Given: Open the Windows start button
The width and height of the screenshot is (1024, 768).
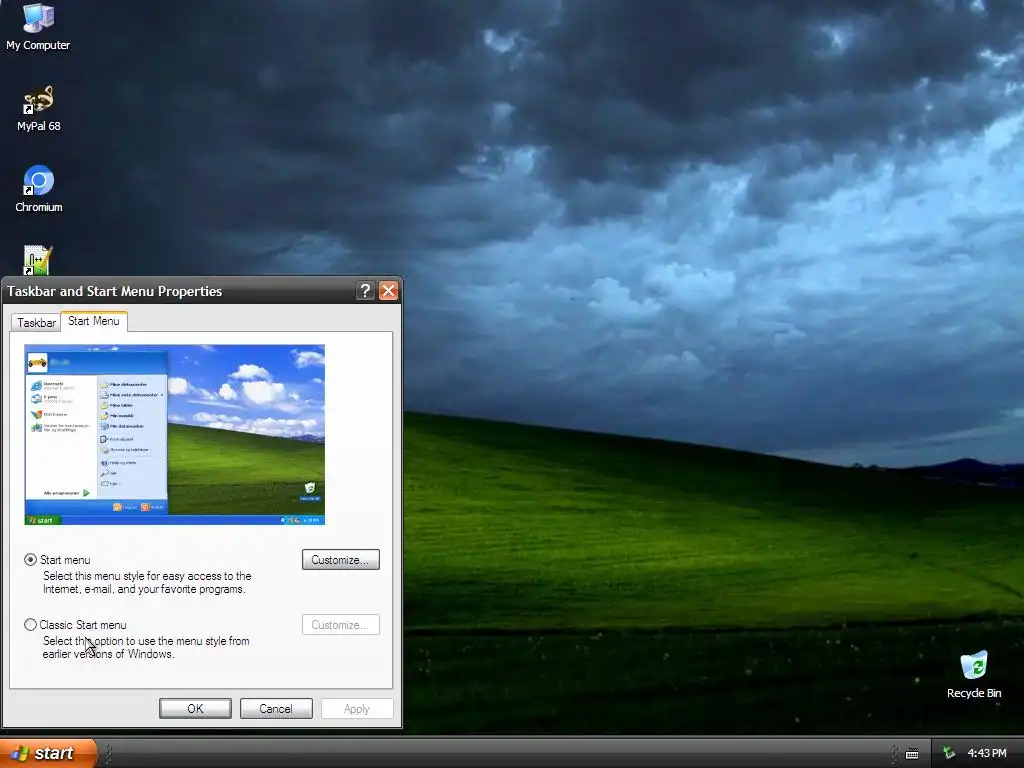Looking at the screenshot, I should point(48,753).
